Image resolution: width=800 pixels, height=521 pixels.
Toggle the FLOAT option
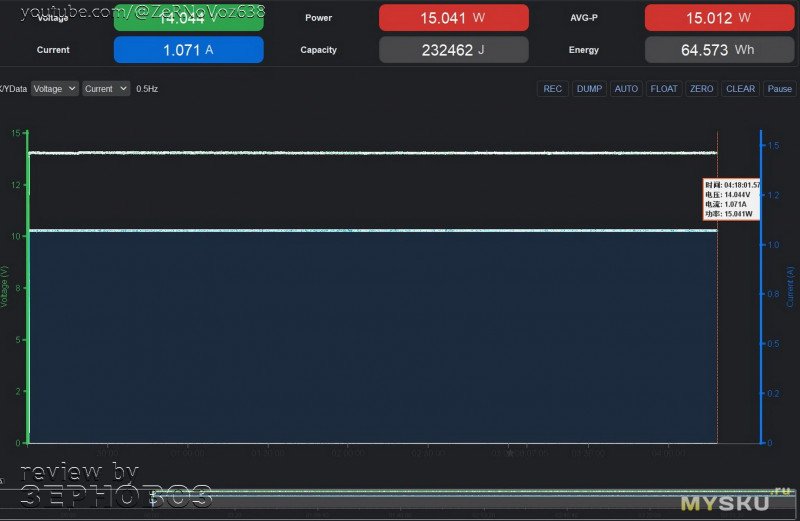tap(664, 89)
